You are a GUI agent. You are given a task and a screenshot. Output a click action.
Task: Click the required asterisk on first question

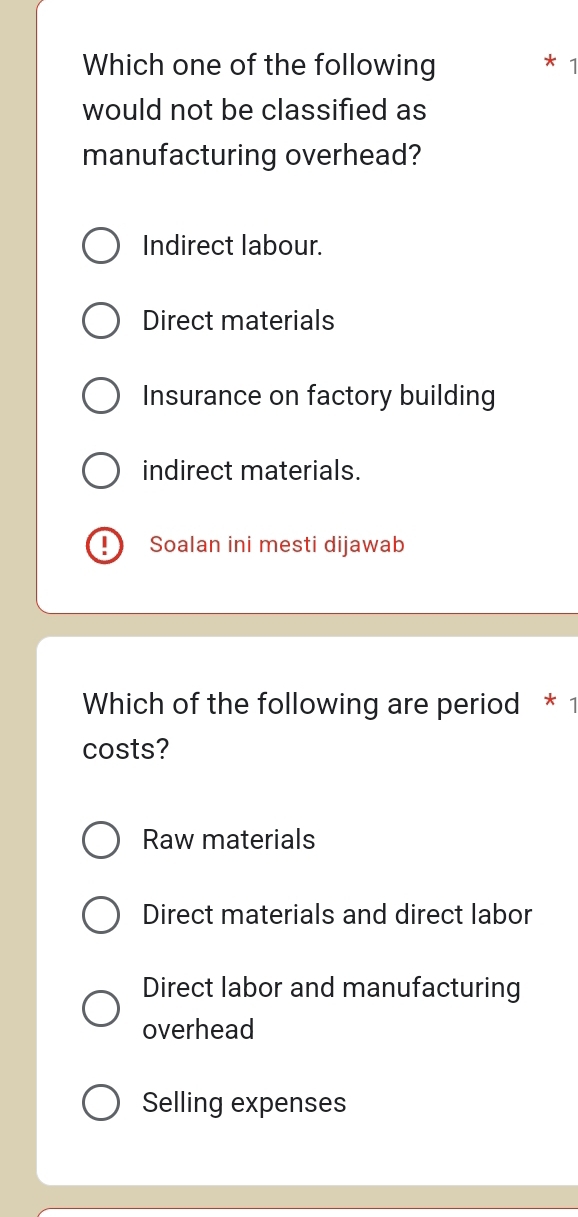(551, 63)
